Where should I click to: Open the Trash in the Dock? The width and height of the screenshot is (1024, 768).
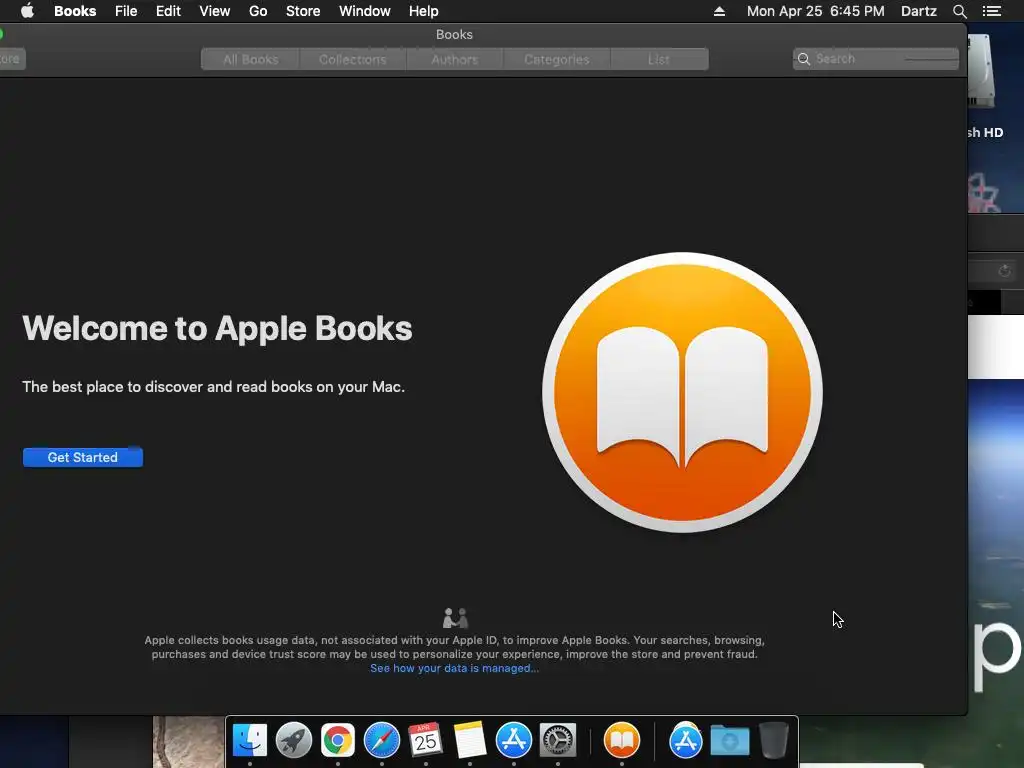point(774,740)
